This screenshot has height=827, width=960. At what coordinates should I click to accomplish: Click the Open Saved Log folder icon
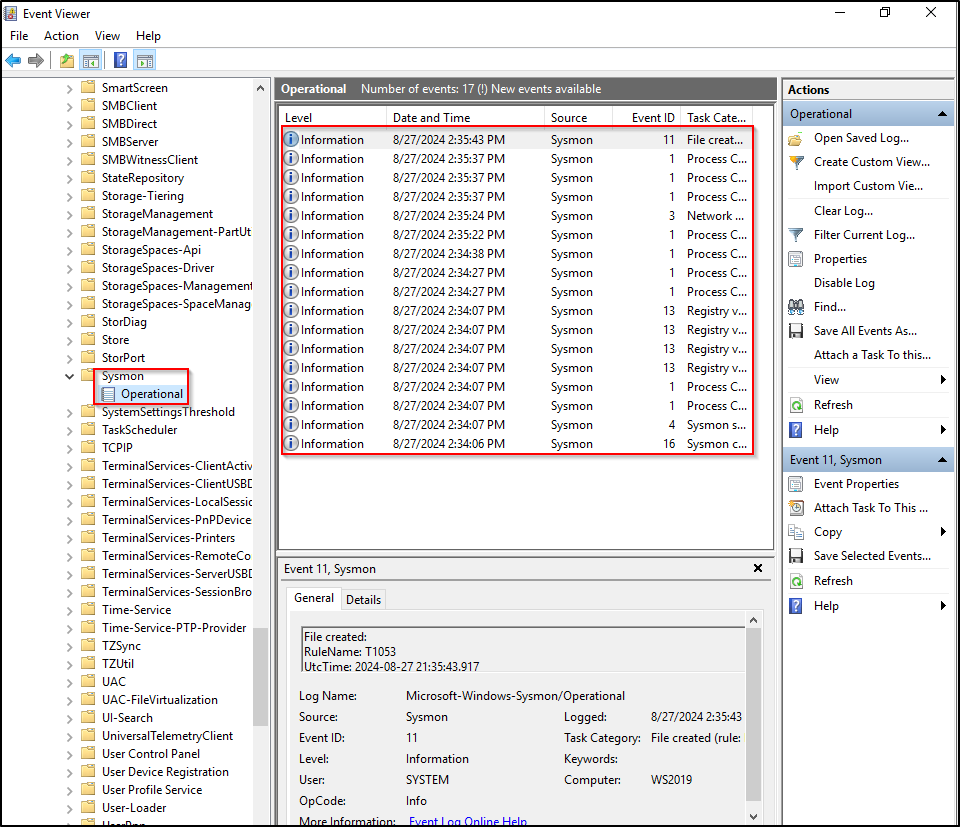pos(795,139)
